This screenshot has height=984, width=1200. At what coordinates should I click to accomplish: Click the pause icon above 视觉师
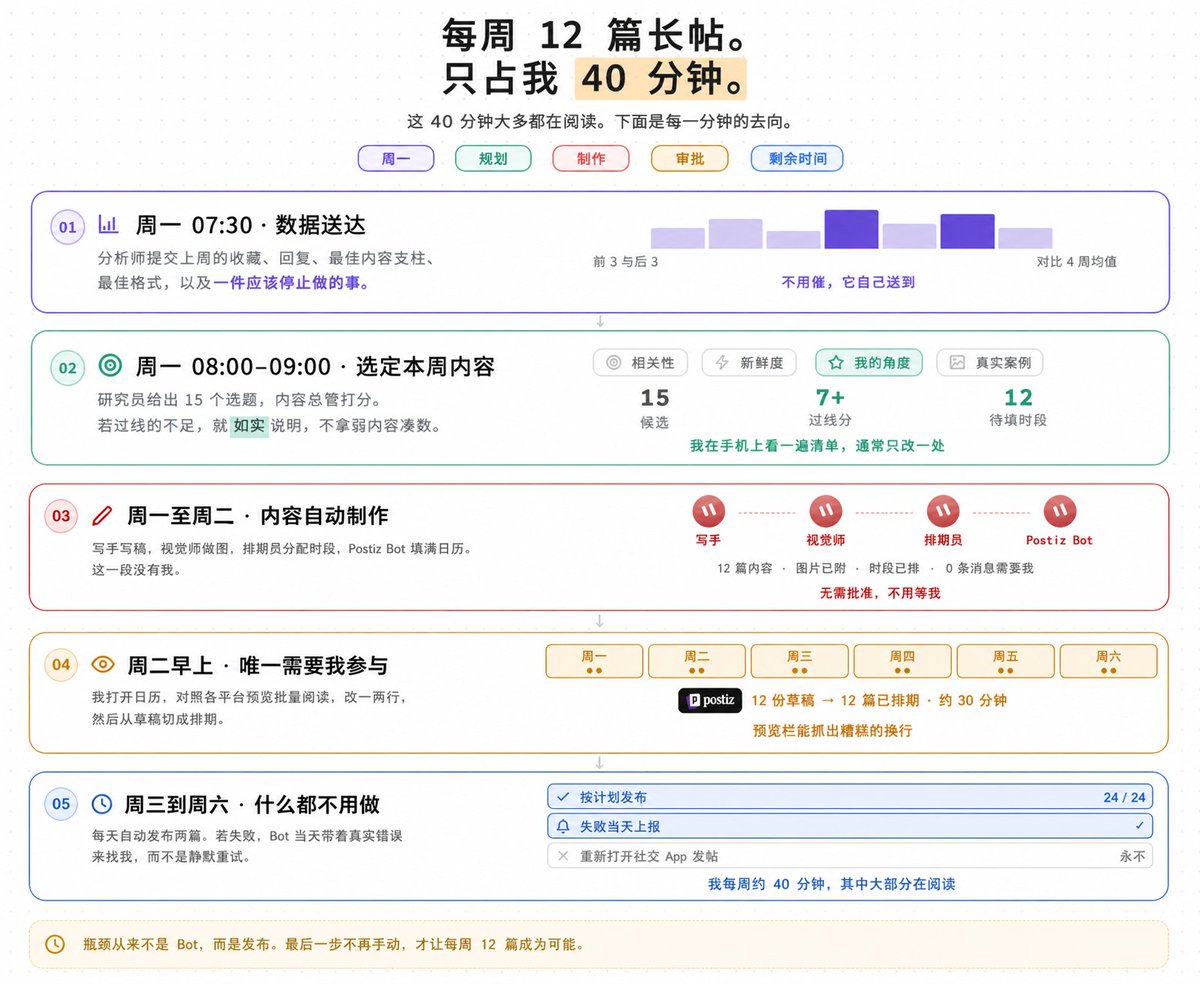pos(826,512)
